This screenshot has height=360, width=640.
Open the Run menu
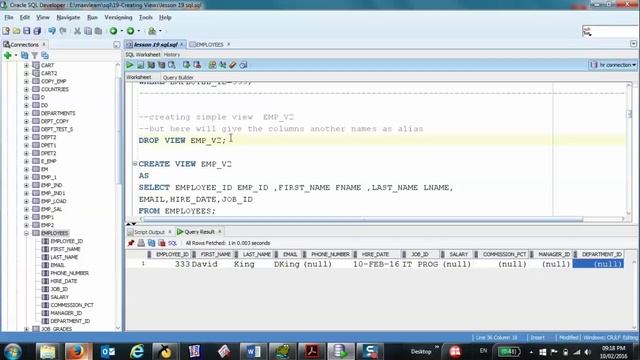92,18
